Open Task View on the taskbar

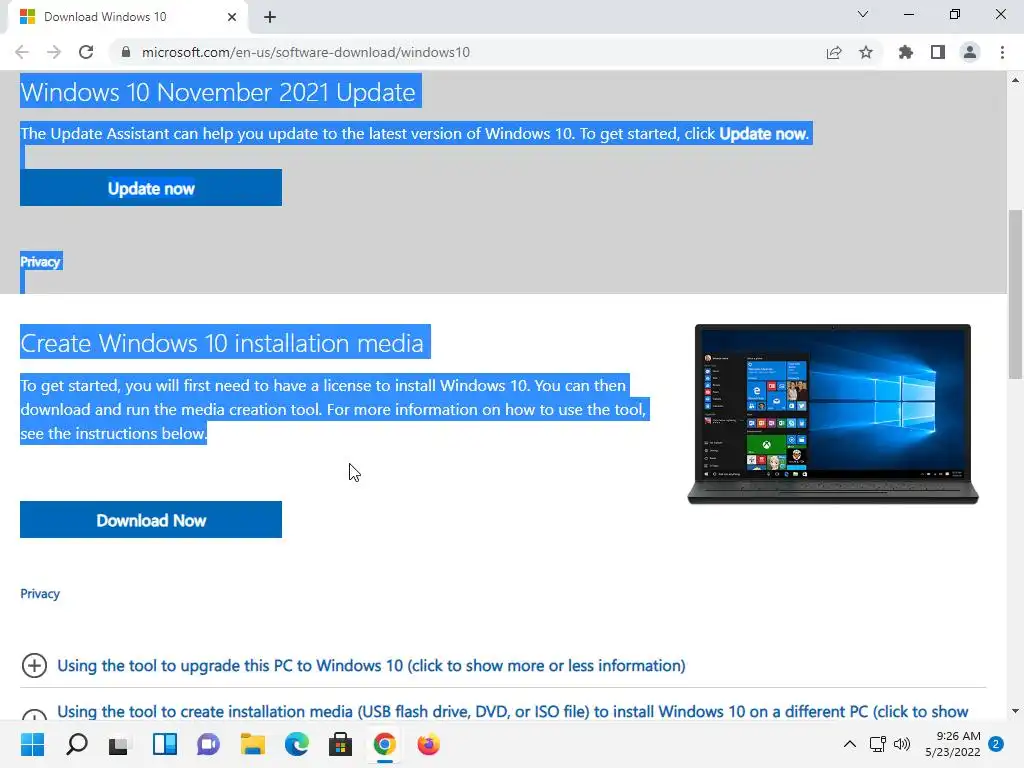(x=118, y=744)
